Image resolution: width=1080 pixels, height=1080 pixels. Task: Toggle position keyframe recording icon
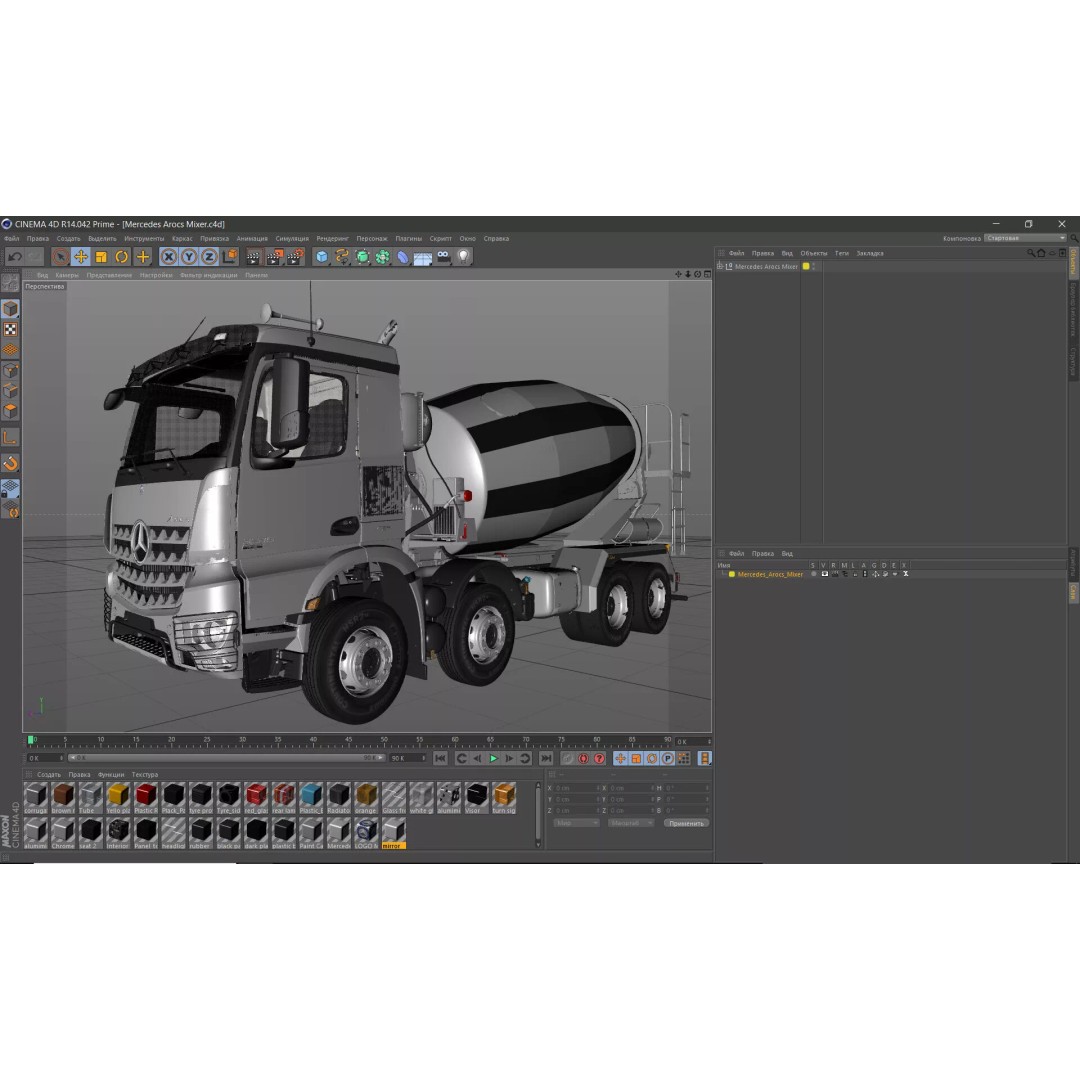click(621, 758)
